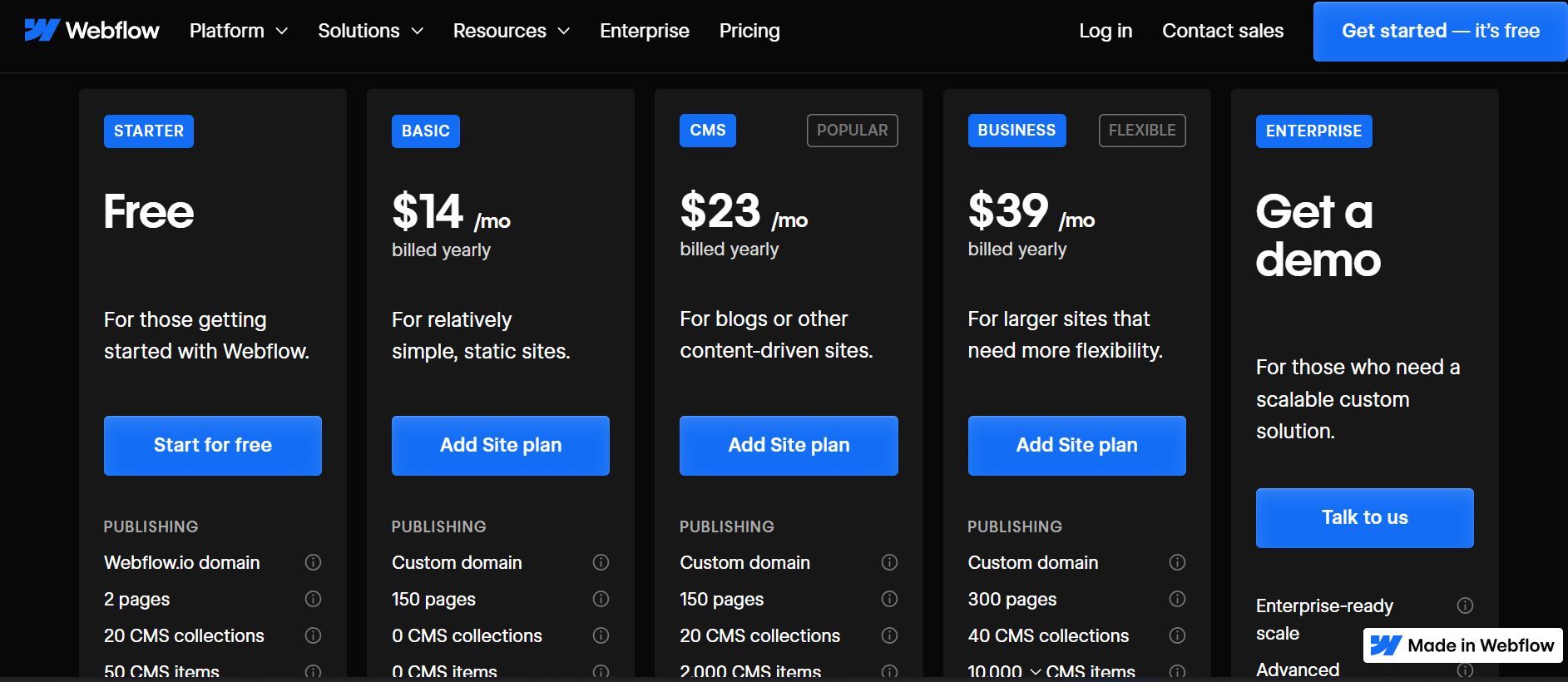Click the Get a demo heading
The width and height of the screenshot is (1568, 682).
click(1318, 235)
